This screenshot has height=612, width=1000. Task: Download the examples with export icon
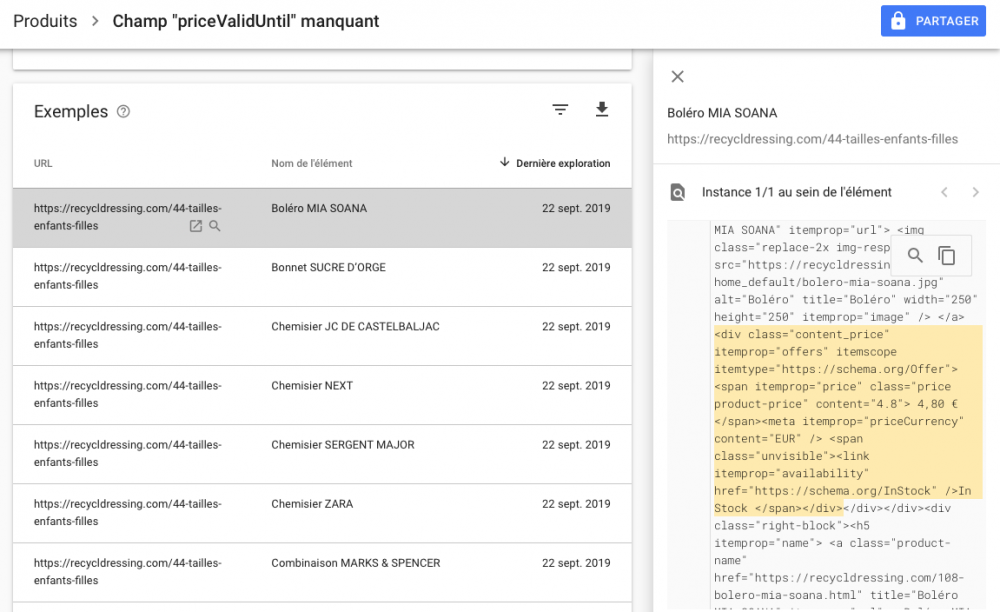pos(601,110)
